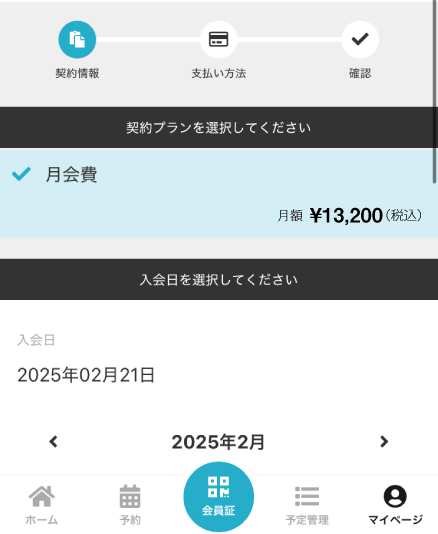Open the マイページ profile icon
This screenshot has width=438, height=534.
(395, 496)
